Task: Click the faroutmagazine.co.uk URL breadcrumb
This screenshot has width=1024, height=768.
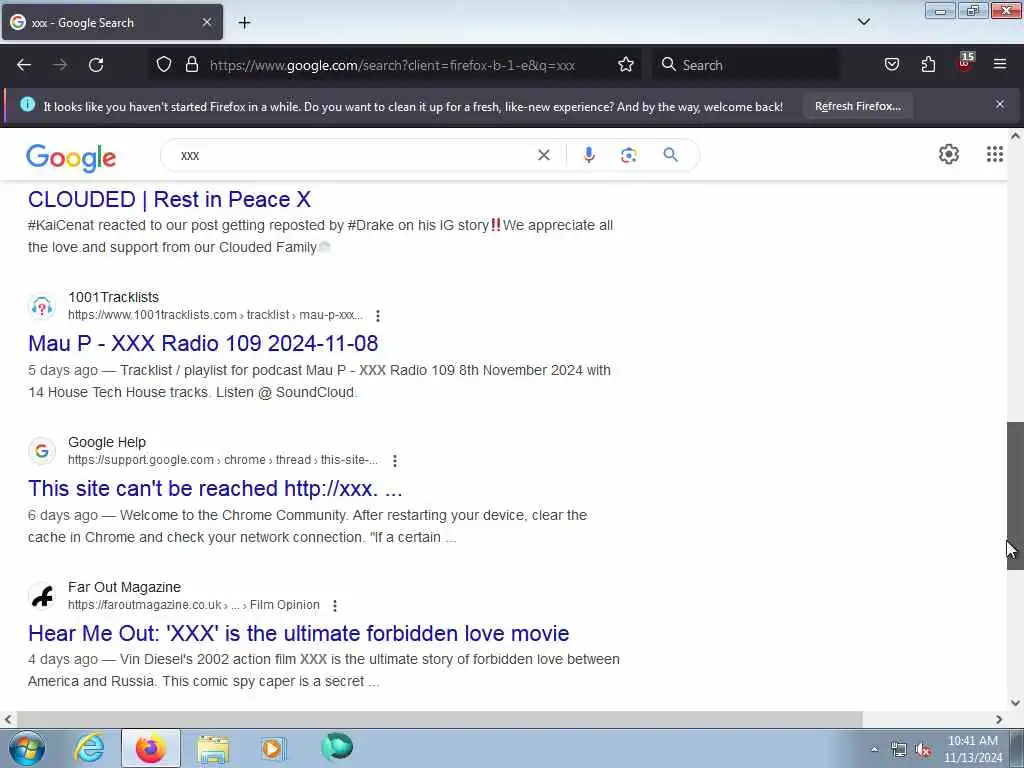Action: pyautogui.click(x=193, y=605)
